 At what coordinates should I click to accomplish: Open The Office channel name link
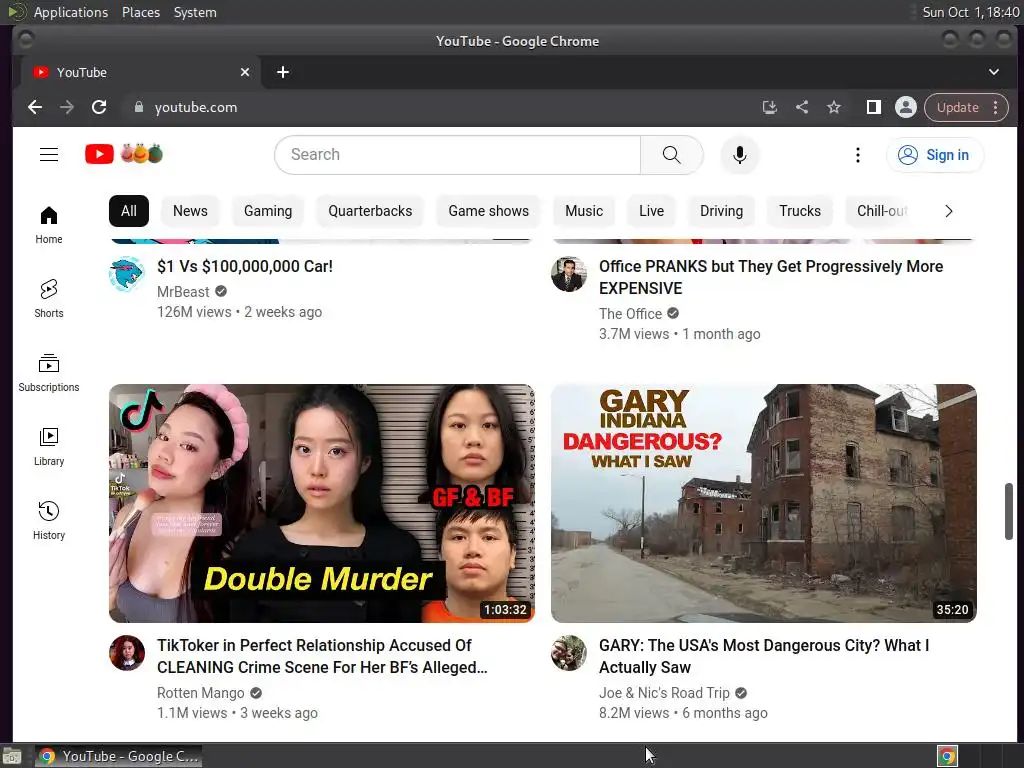click(630, 313)
